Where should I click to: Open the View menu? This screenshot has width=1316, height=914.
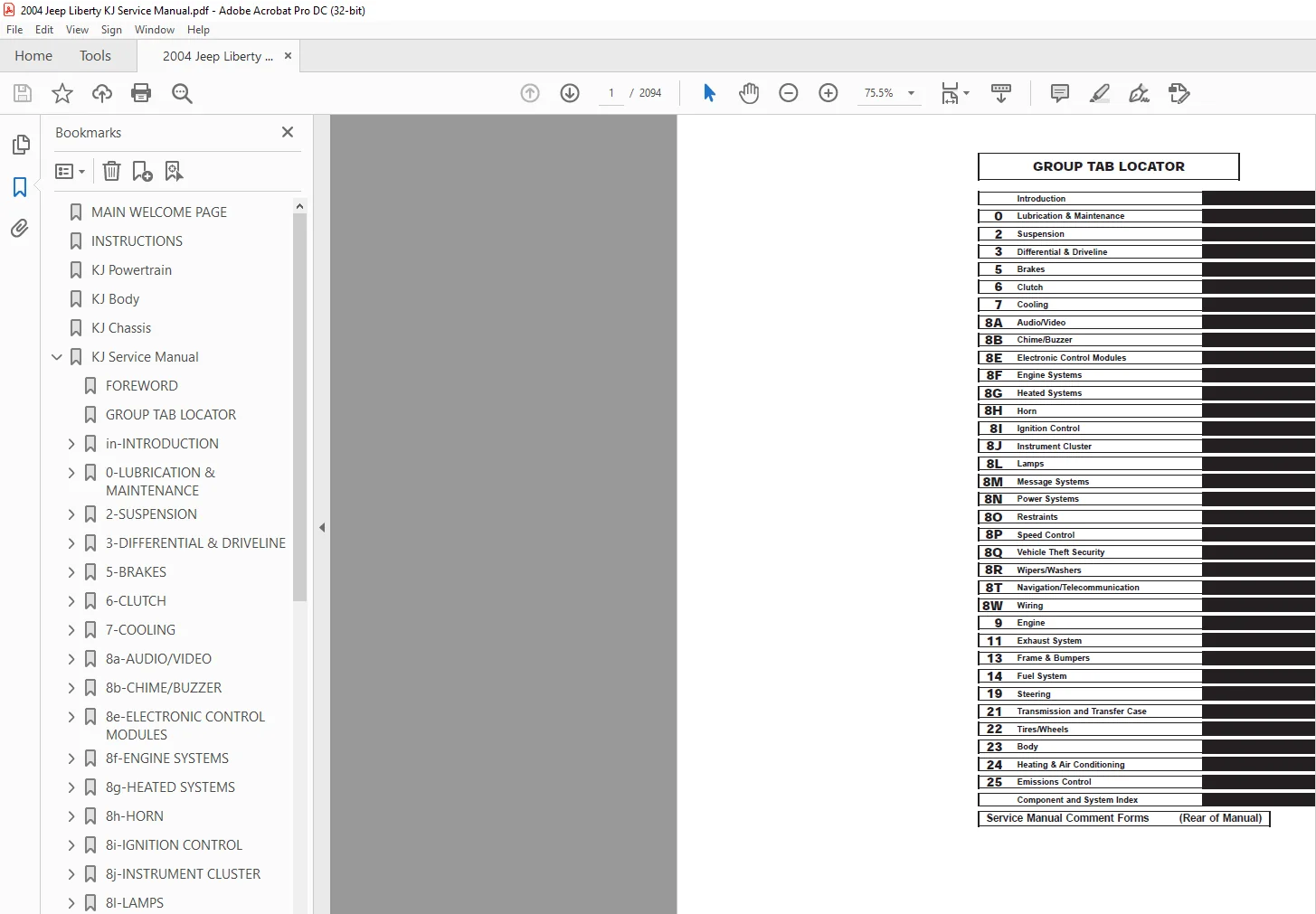[77, 30]
